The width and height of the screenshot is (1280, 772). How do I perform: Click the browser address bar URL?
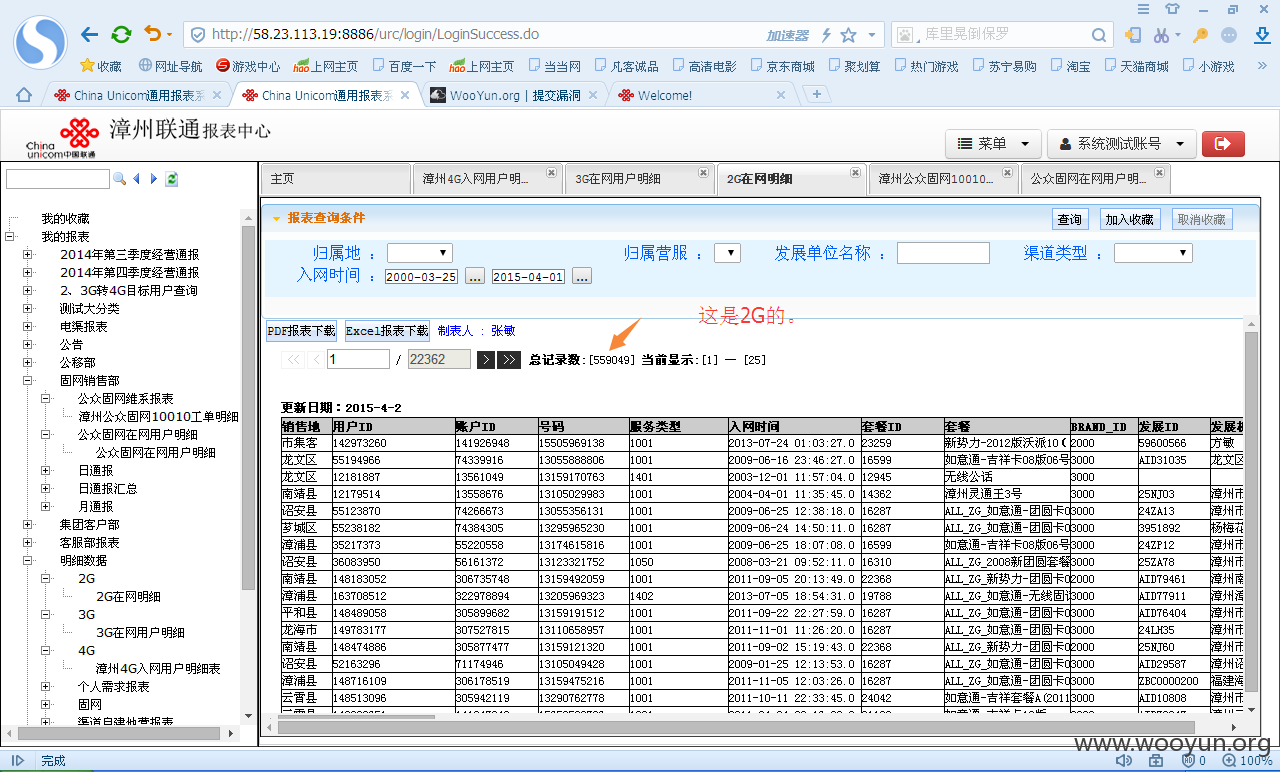[376, 35]
